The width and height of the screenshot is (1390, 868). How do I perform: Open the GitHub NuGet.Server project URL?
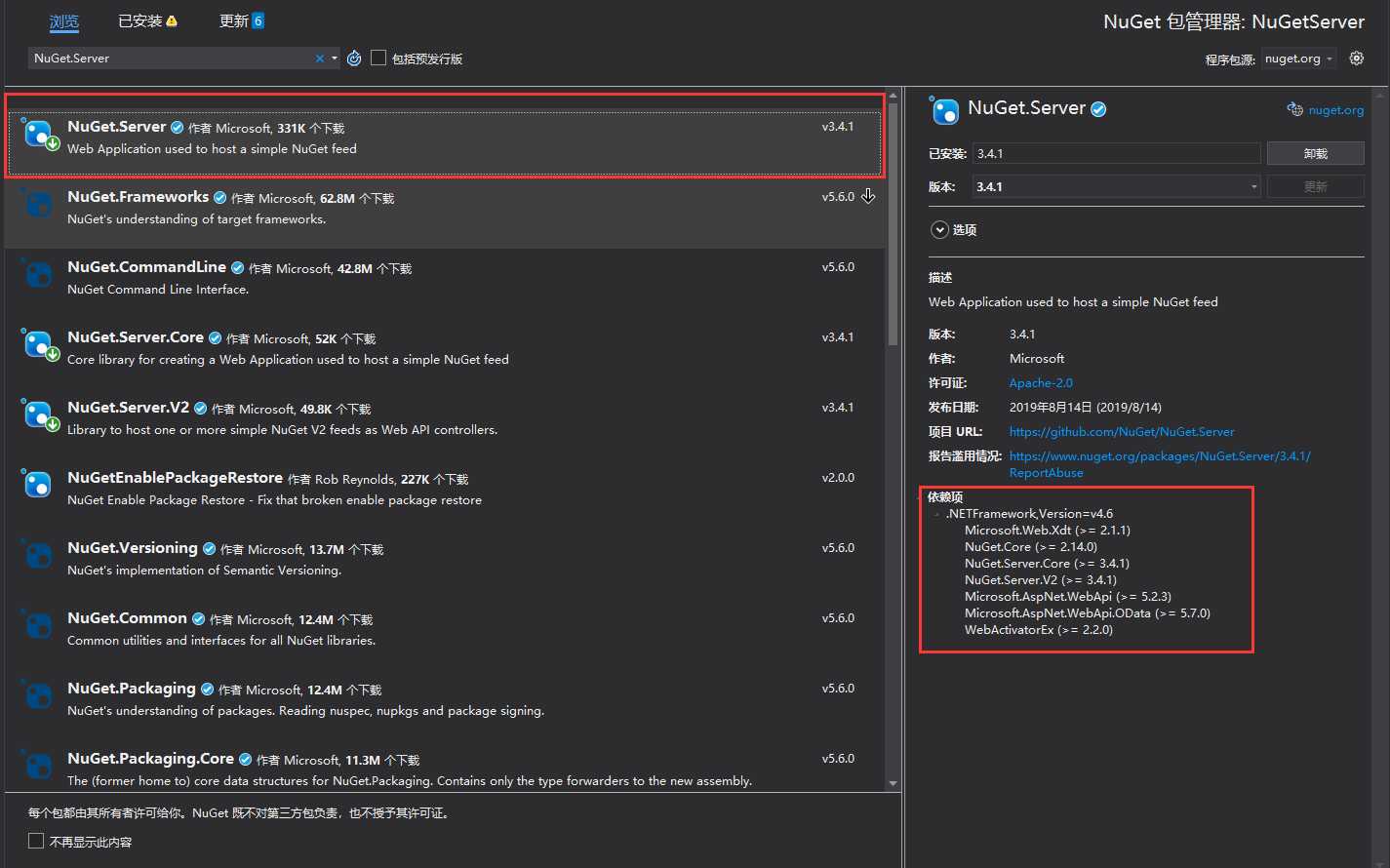tap(1122, 432)
